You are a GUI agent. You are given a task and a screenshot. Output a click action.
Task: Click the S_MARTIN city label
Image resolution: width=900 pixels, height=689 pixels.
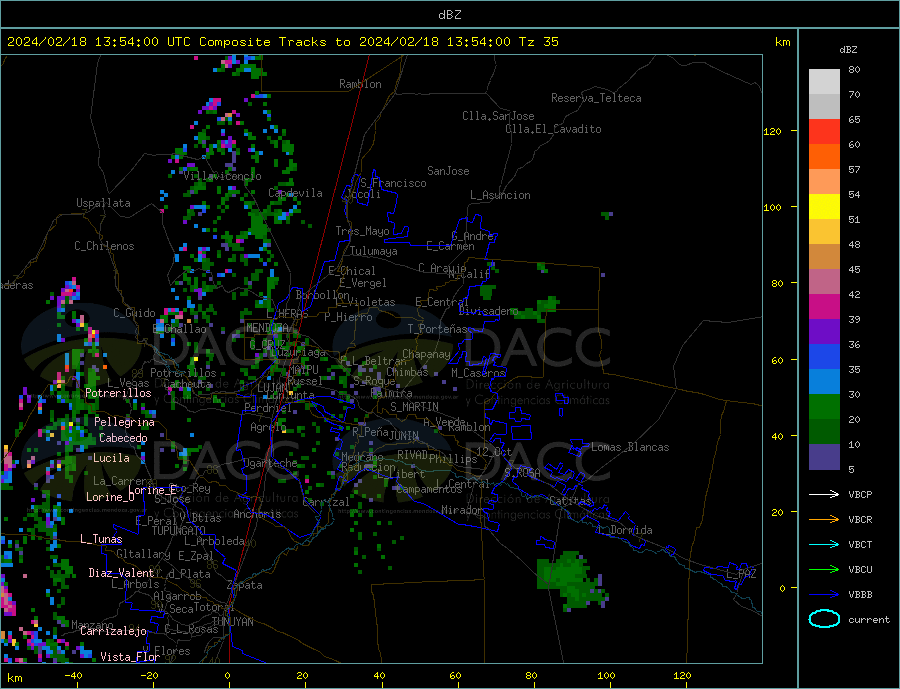click(x=414, y=407)
